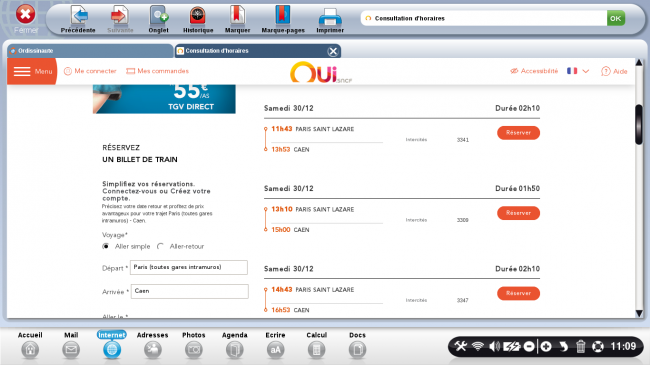
Task: Open a new Onglet tab icon
Action: (159, 16)
